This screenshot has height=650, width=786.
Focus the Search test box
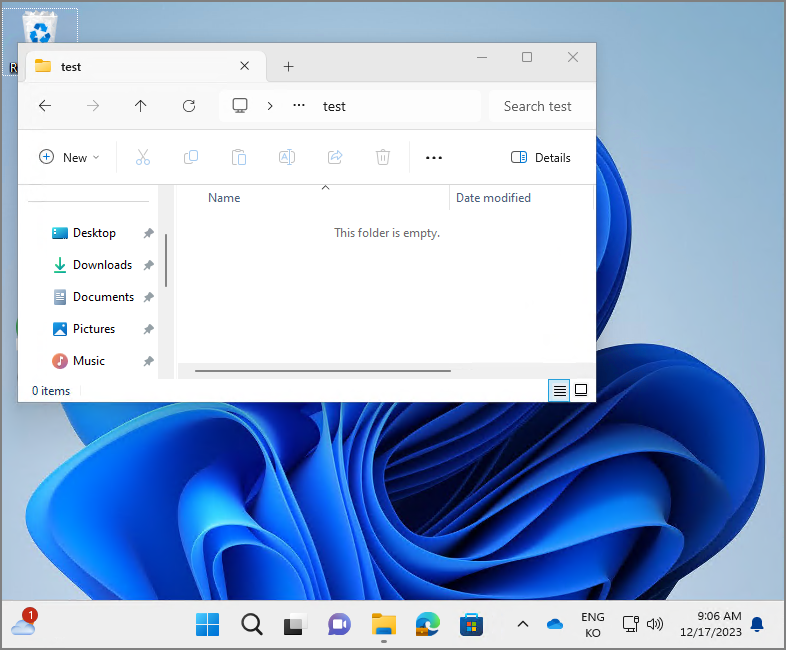pos(541,106)
